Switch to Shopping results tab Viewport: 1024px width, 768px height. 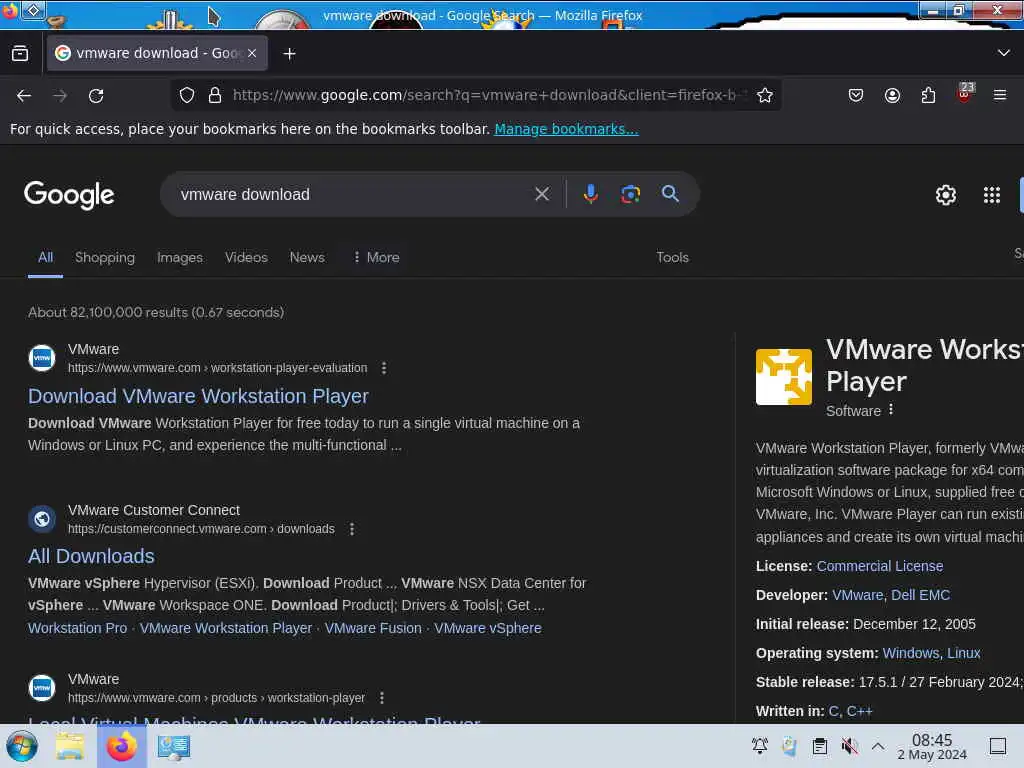[104, 257]
